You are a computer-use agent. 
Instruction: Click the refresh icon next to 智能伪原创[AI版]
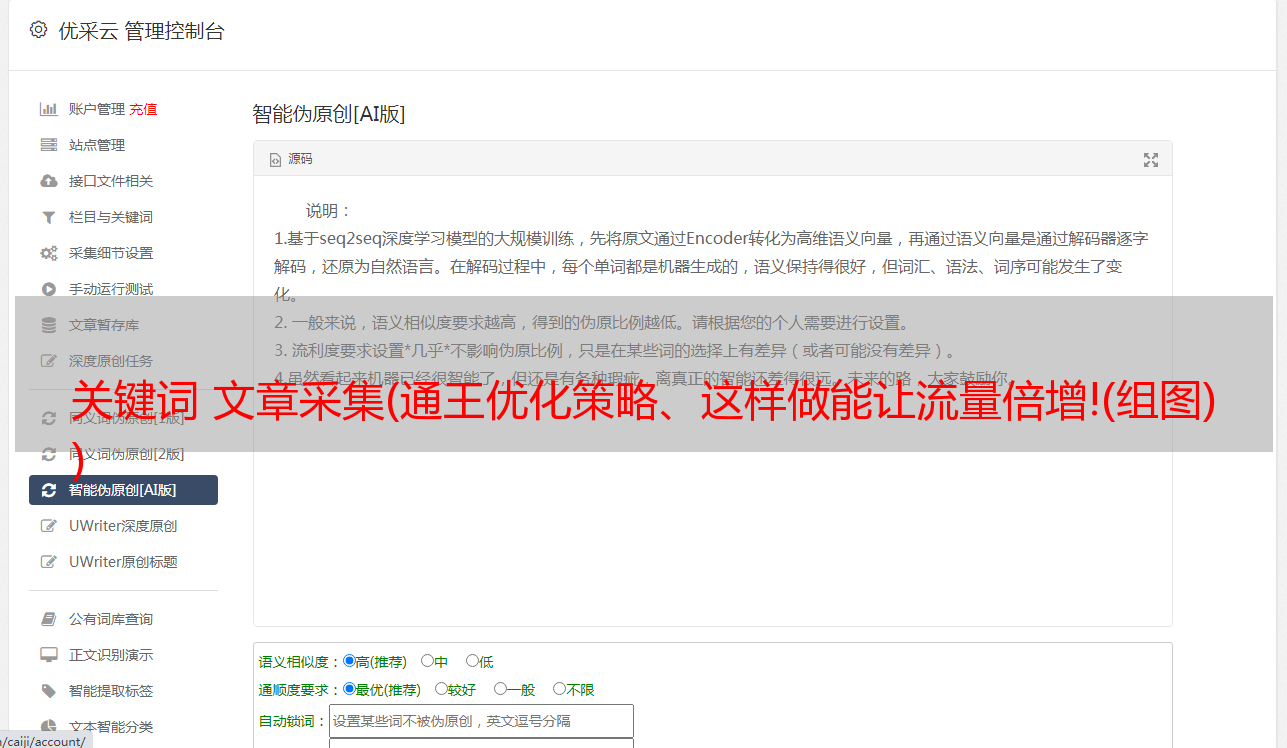click(48, 490)
